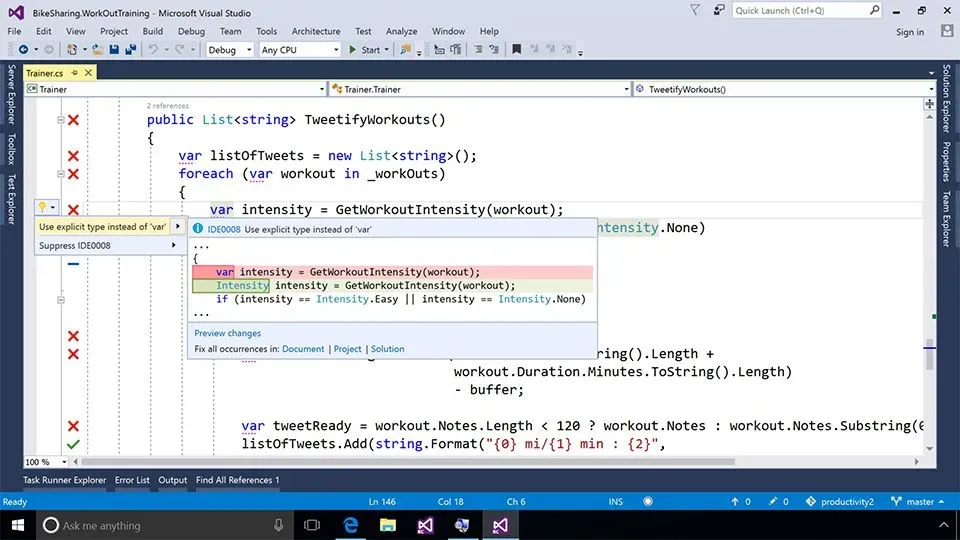Viewport: 960px width, 540px height.
Task: Switch to the Find All References 1 tab
Action: tap(238, 480)
